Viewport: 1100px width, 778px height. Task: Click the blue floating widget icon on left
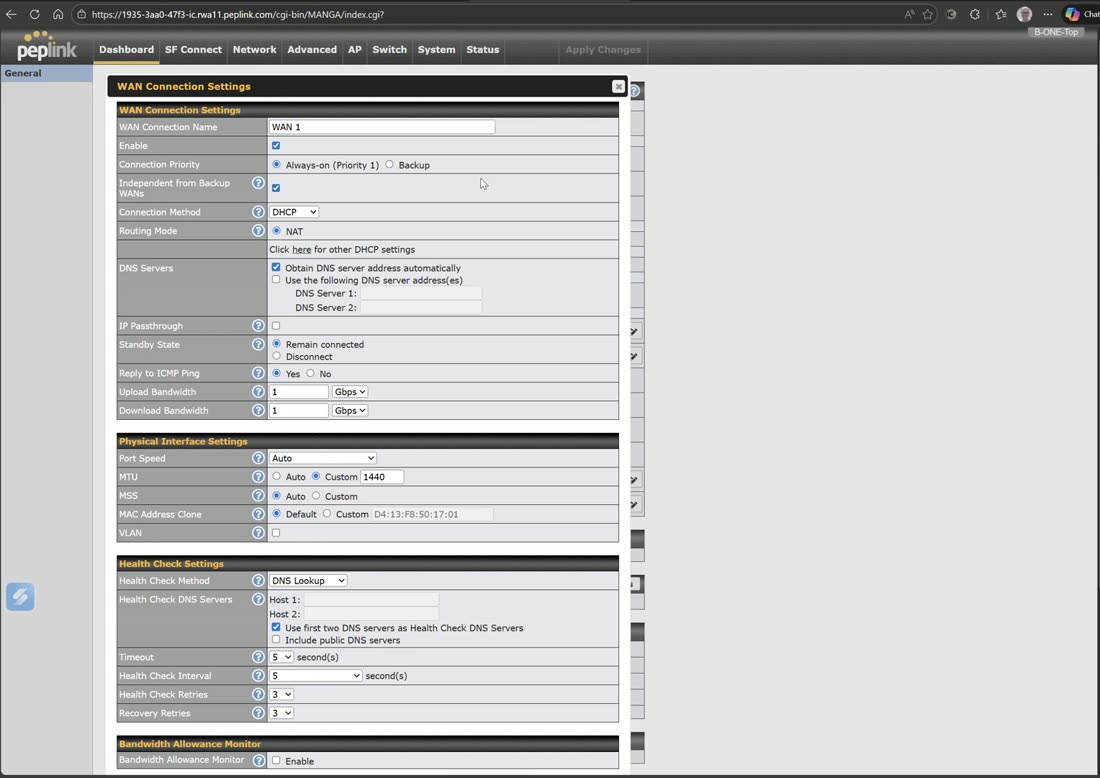(x=20, y=597)
